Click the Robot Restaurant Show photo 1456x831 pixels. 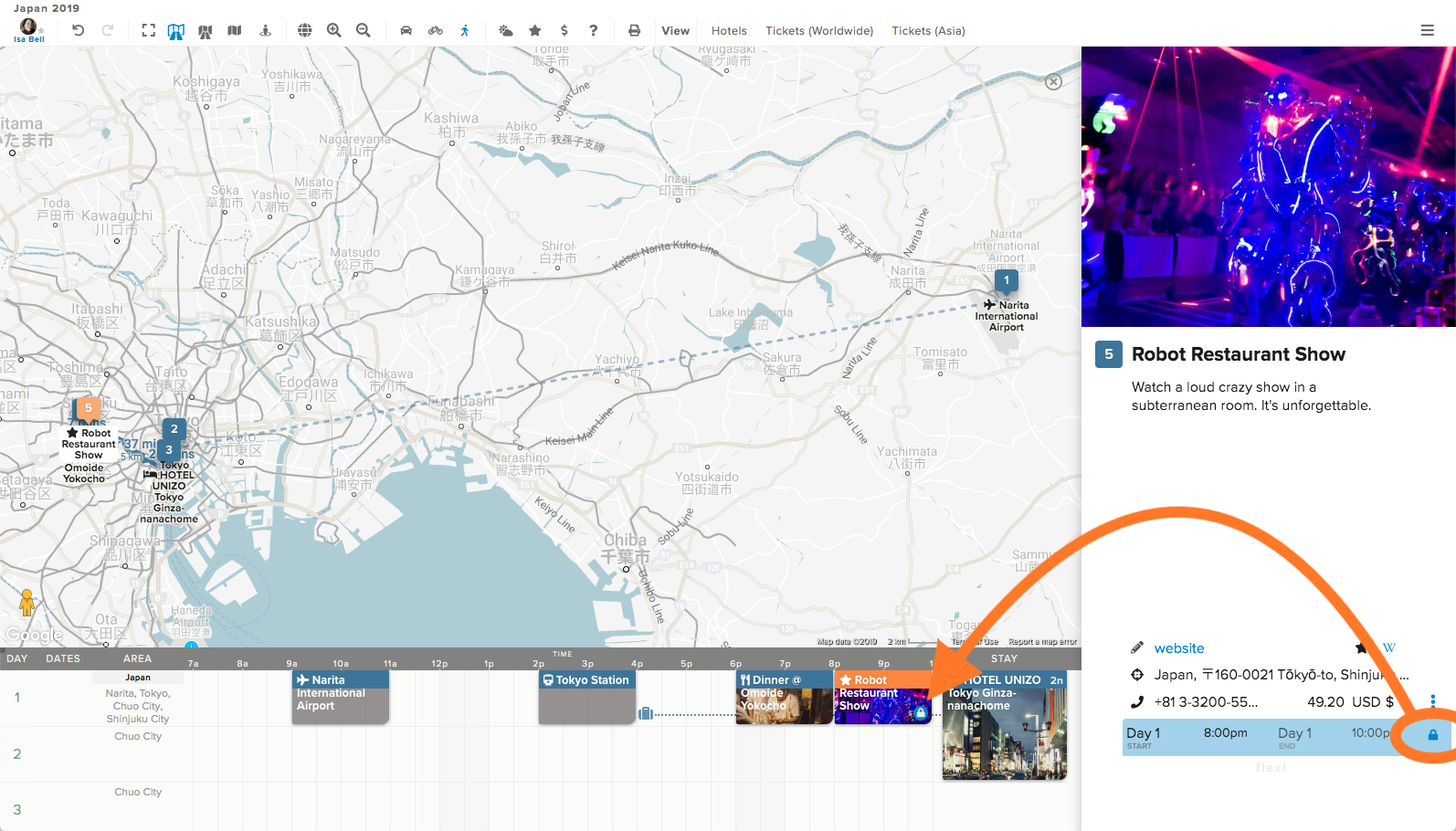pos(1269,186)
